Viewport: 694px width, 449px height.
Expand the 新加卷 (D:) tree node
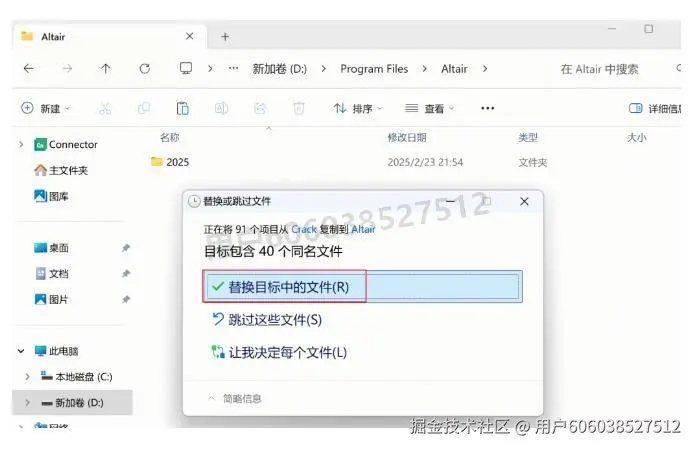point(27,403)
